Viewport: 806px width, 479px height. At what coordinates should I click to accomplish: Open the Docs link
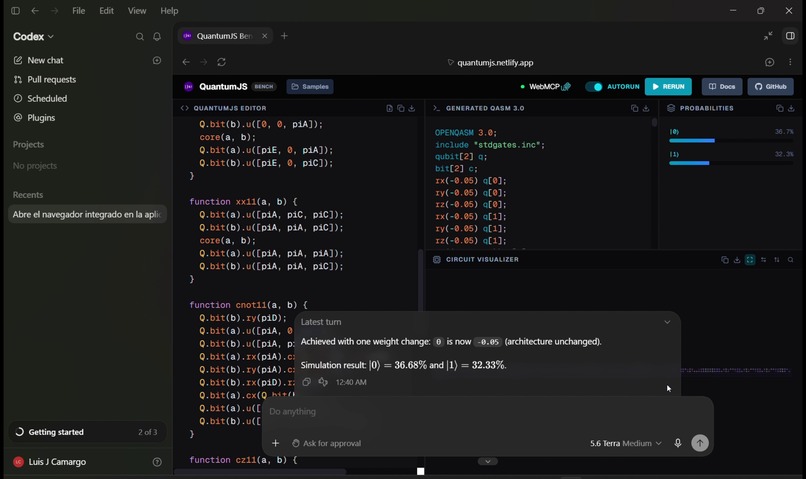click(x=722, y=87)
